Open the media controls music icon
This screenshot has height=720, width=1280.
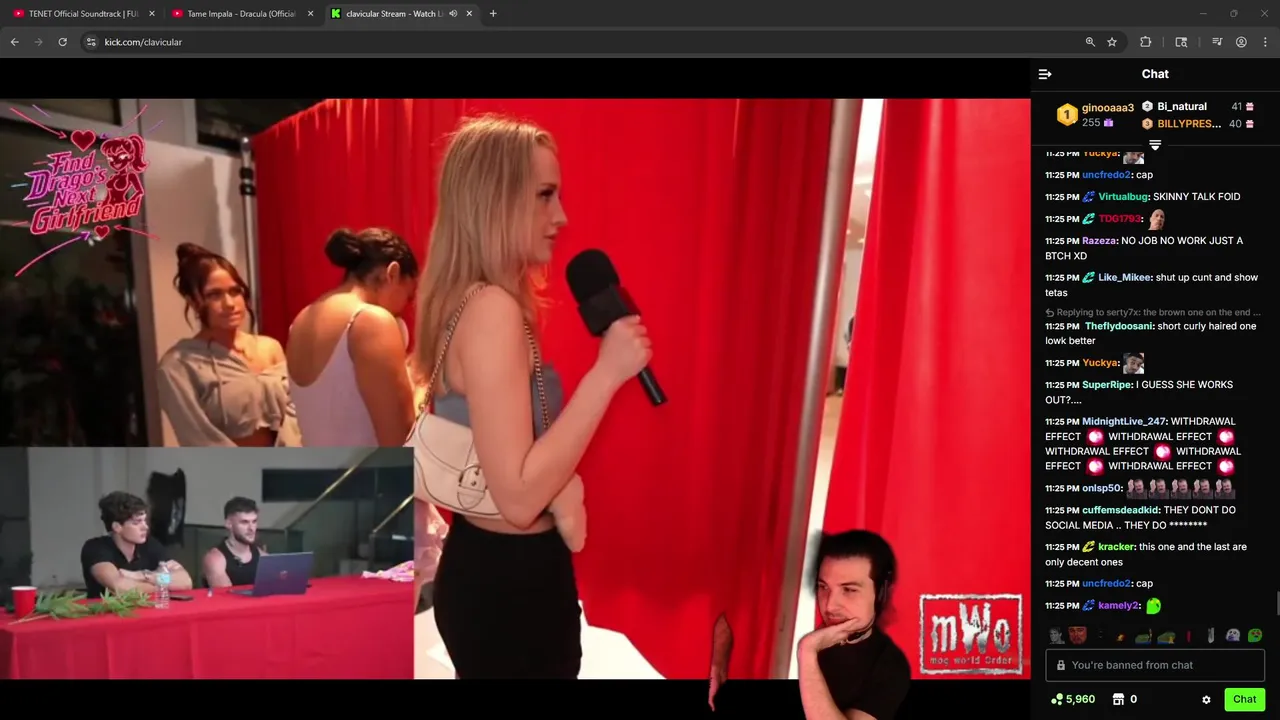(1217, 42)
